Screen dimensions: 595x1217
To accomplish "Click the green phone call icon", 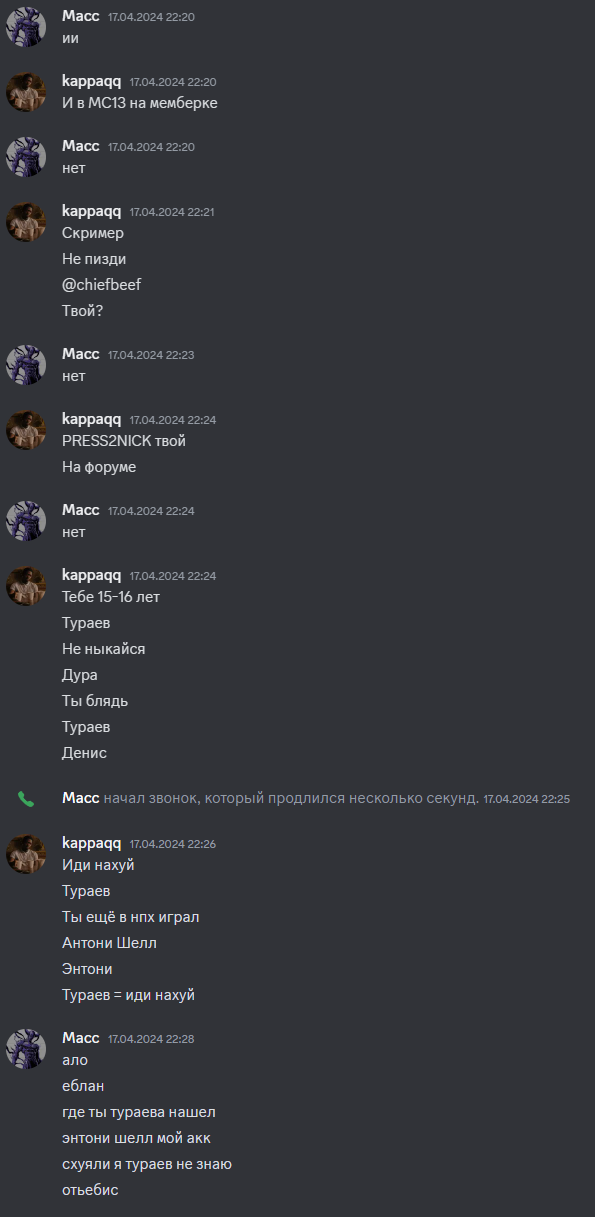I will click(26, 799).
